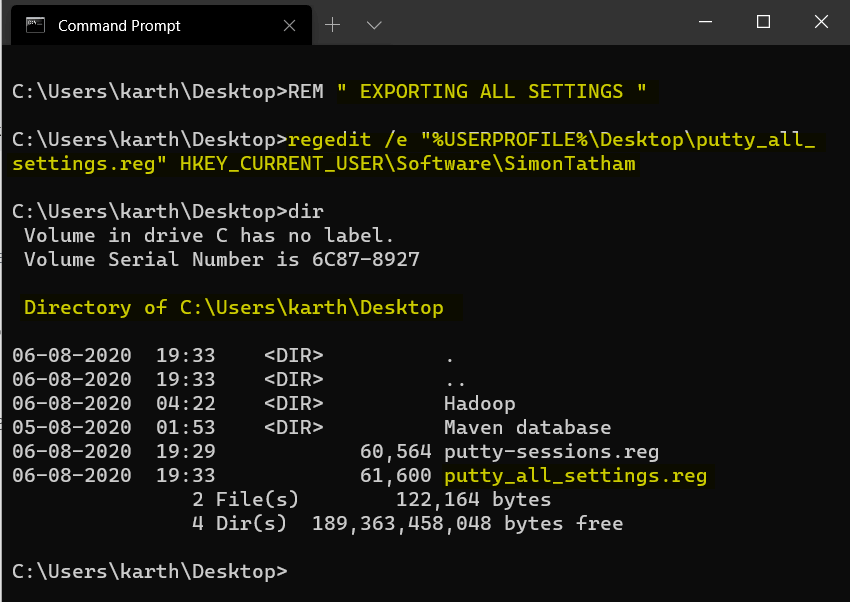Click the highlighted "Directory of" path line
Viewport: 850px width, 602px height.
pos(233,308)
